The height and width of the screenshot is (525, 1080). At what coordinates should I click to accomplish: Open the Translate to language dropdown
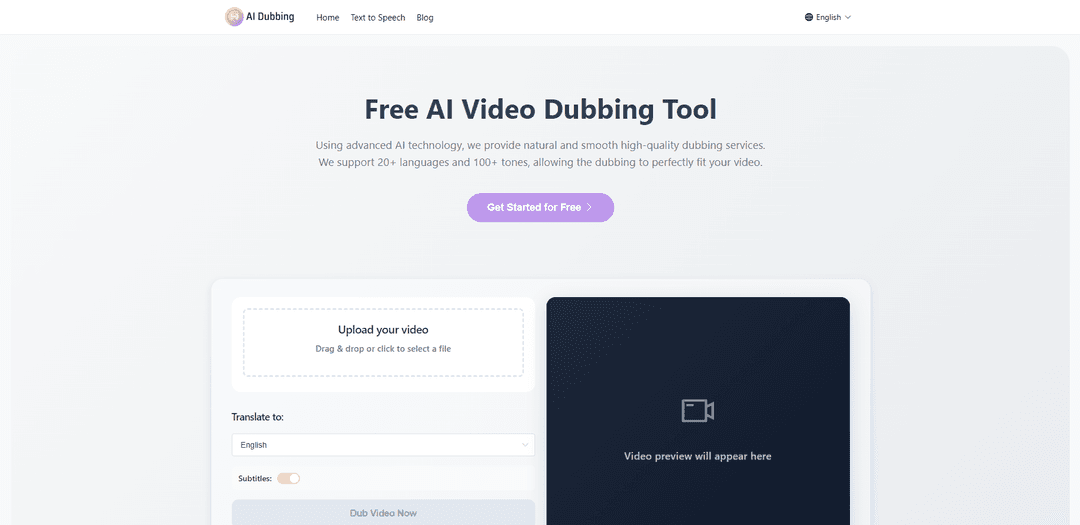383,445
